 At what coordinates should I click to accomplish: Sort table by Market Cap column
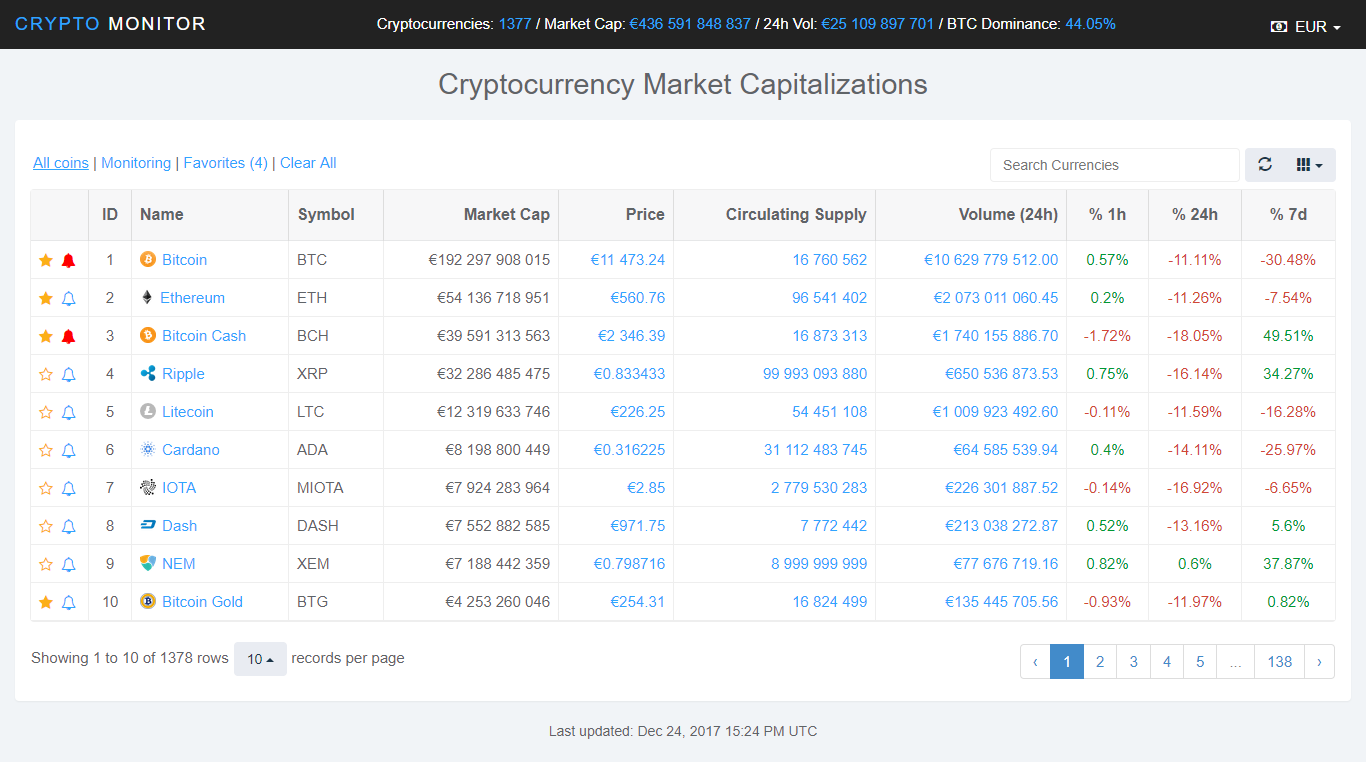tap(471, 215)
